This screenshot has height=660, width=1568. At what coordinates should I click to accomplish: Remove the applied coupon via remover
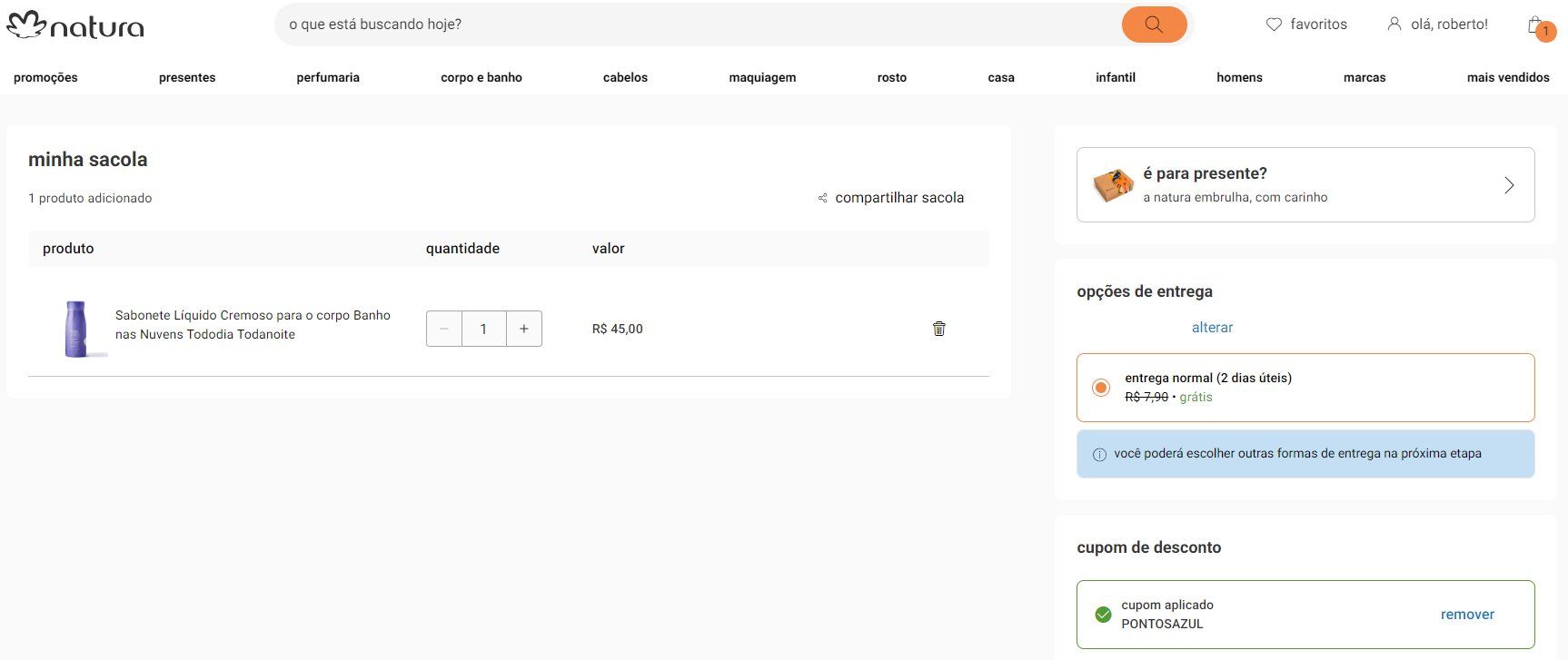click(x=1467, y=615)
